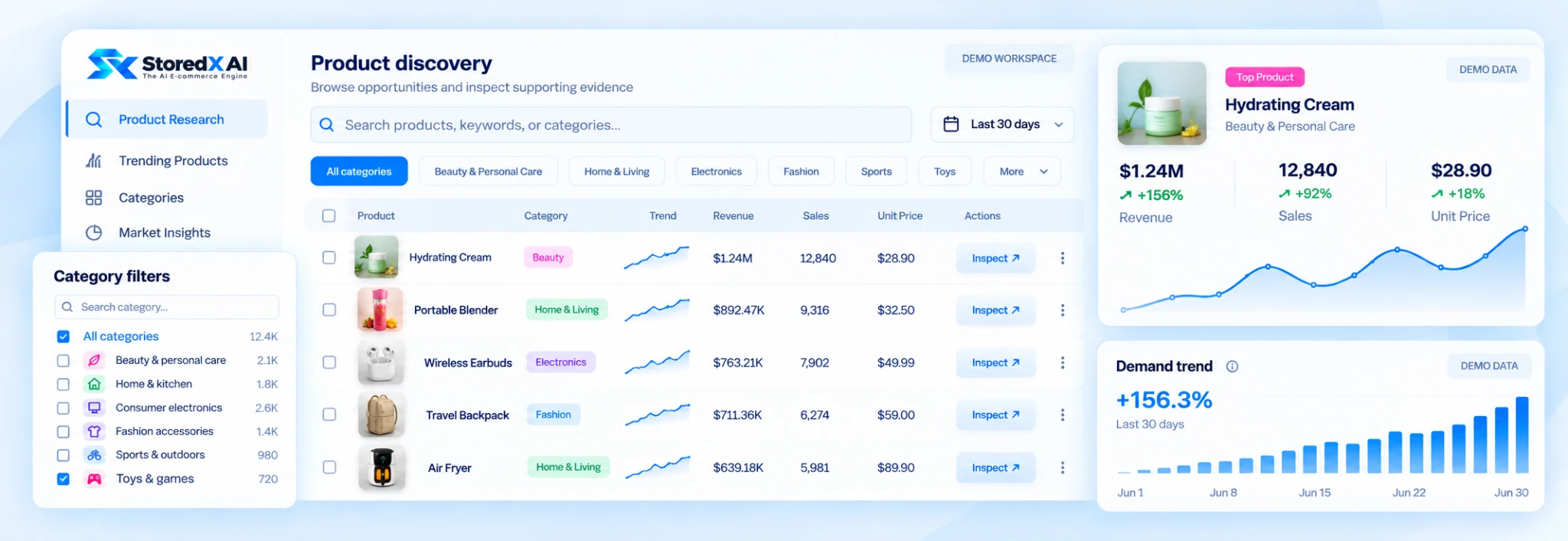Uncheck the Toys & games filter checkbox
The image size is (1568, 541).
click(64, 479)
